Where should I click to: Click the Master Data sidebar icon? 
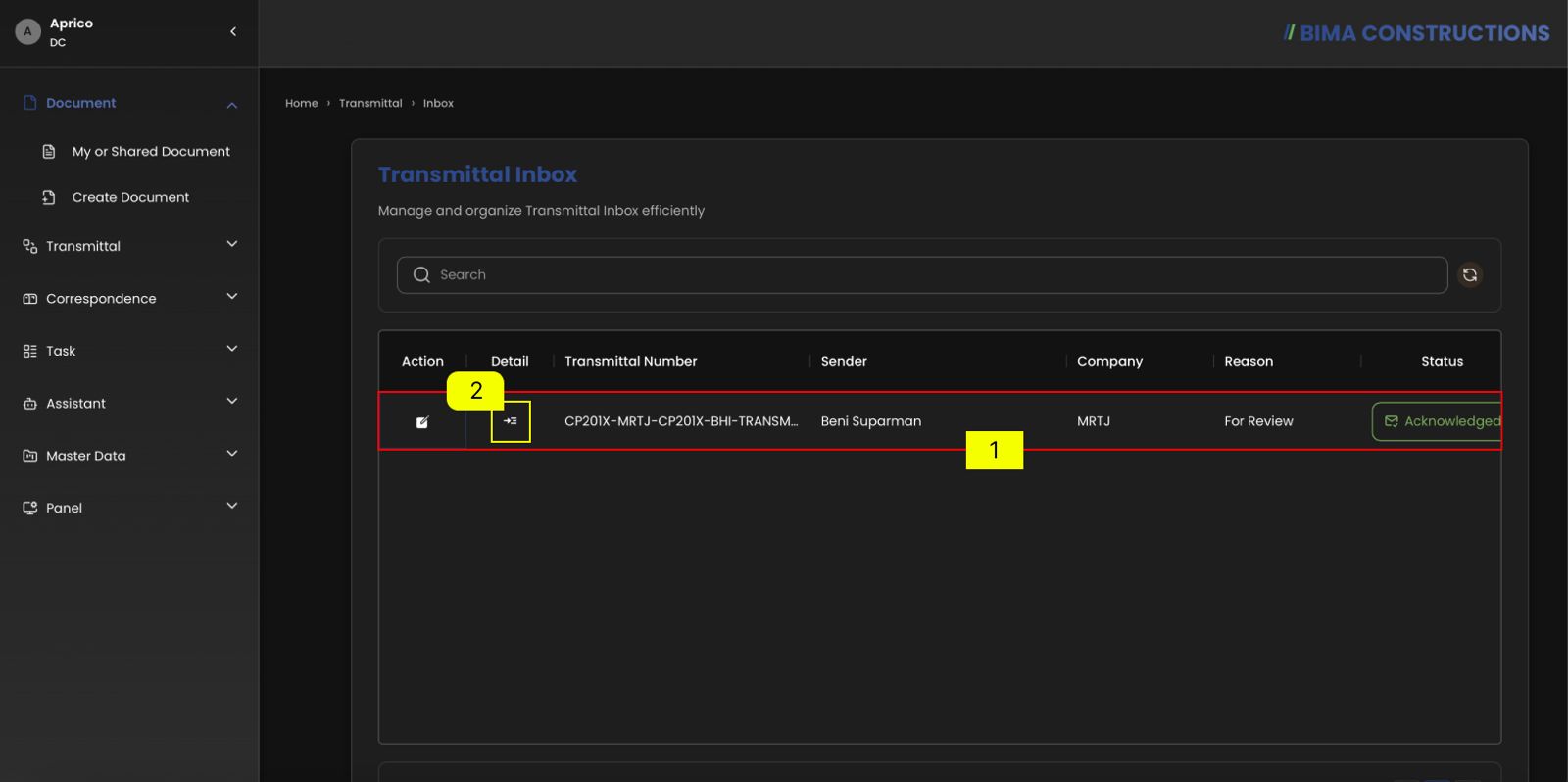coord(29,456)
